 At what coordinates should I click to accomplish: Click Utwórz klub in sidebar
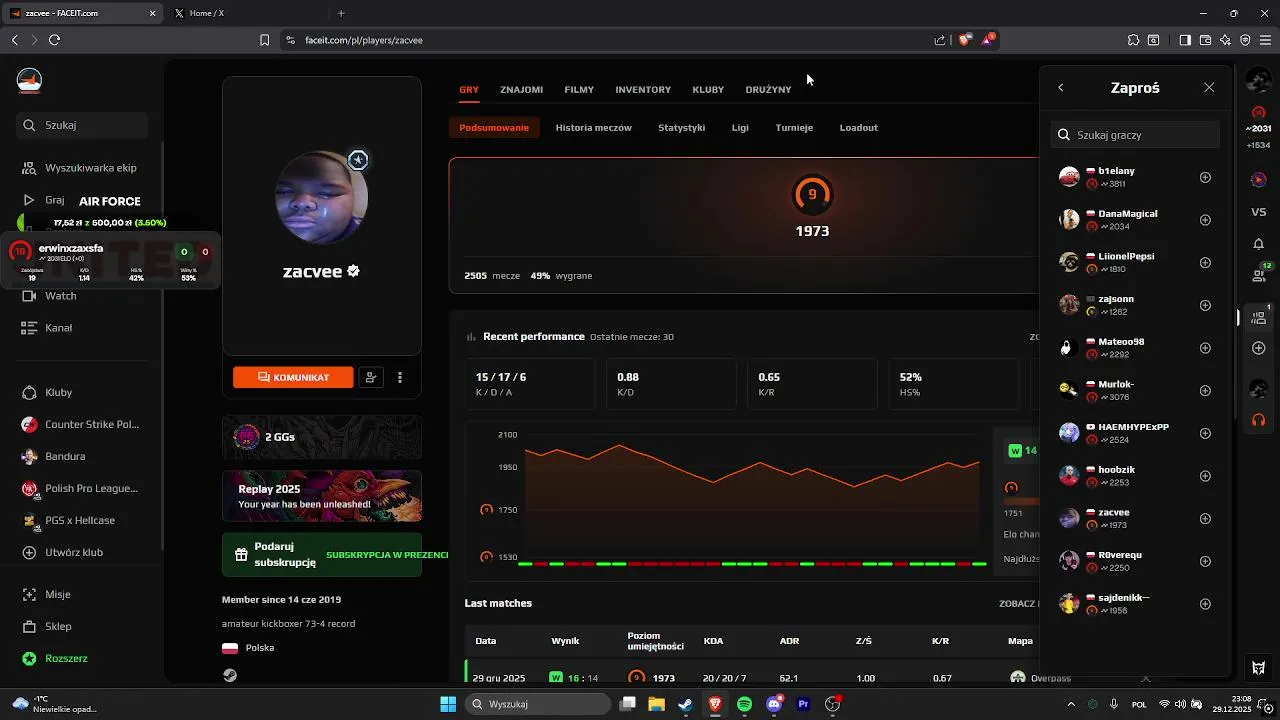[62, 552]
